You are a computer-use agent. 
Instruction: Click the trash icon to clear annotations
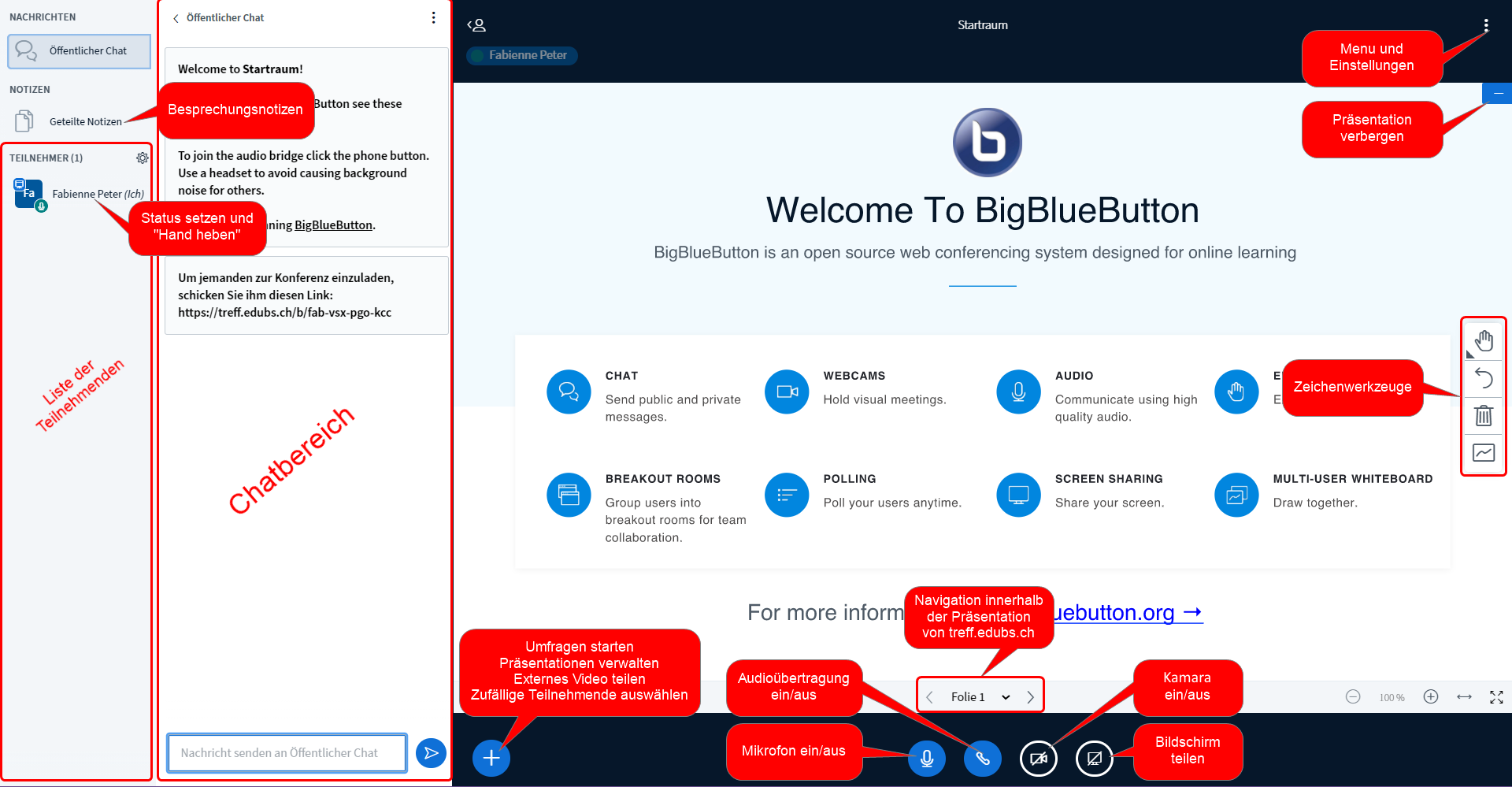pyautogui.click(x=1484, y=415)
